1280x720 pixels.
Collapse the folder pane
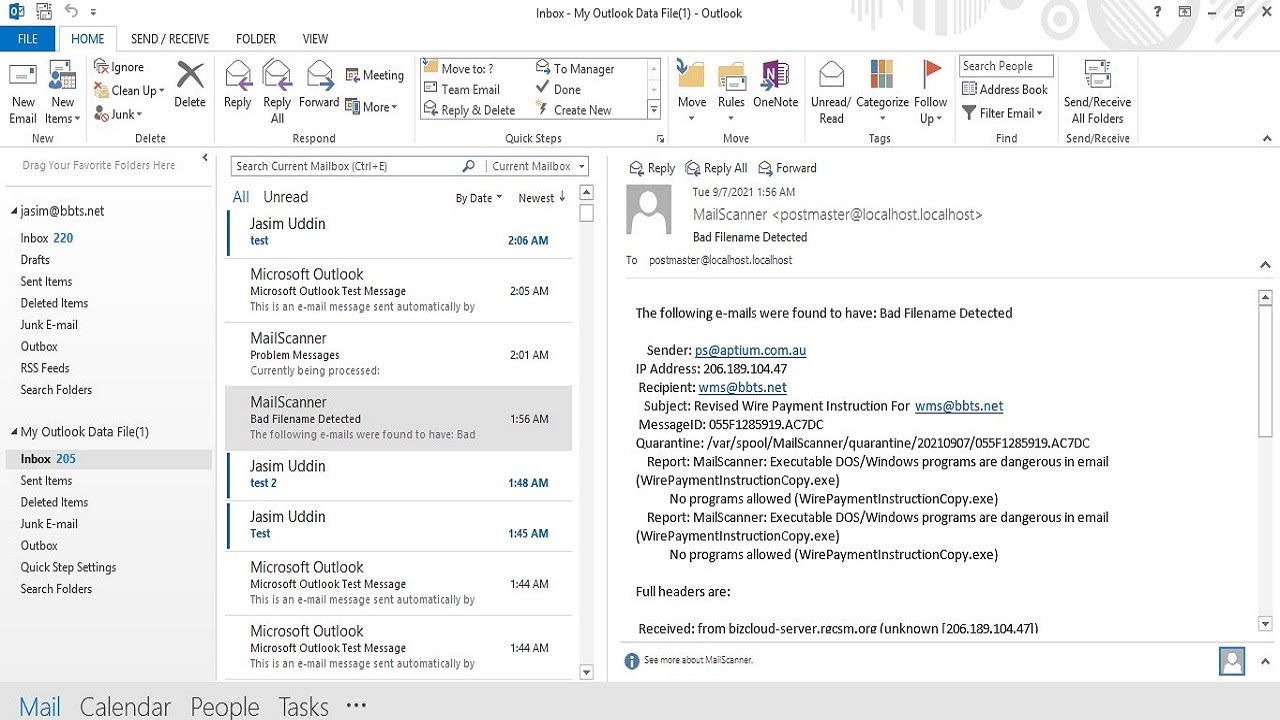[205, 158]
